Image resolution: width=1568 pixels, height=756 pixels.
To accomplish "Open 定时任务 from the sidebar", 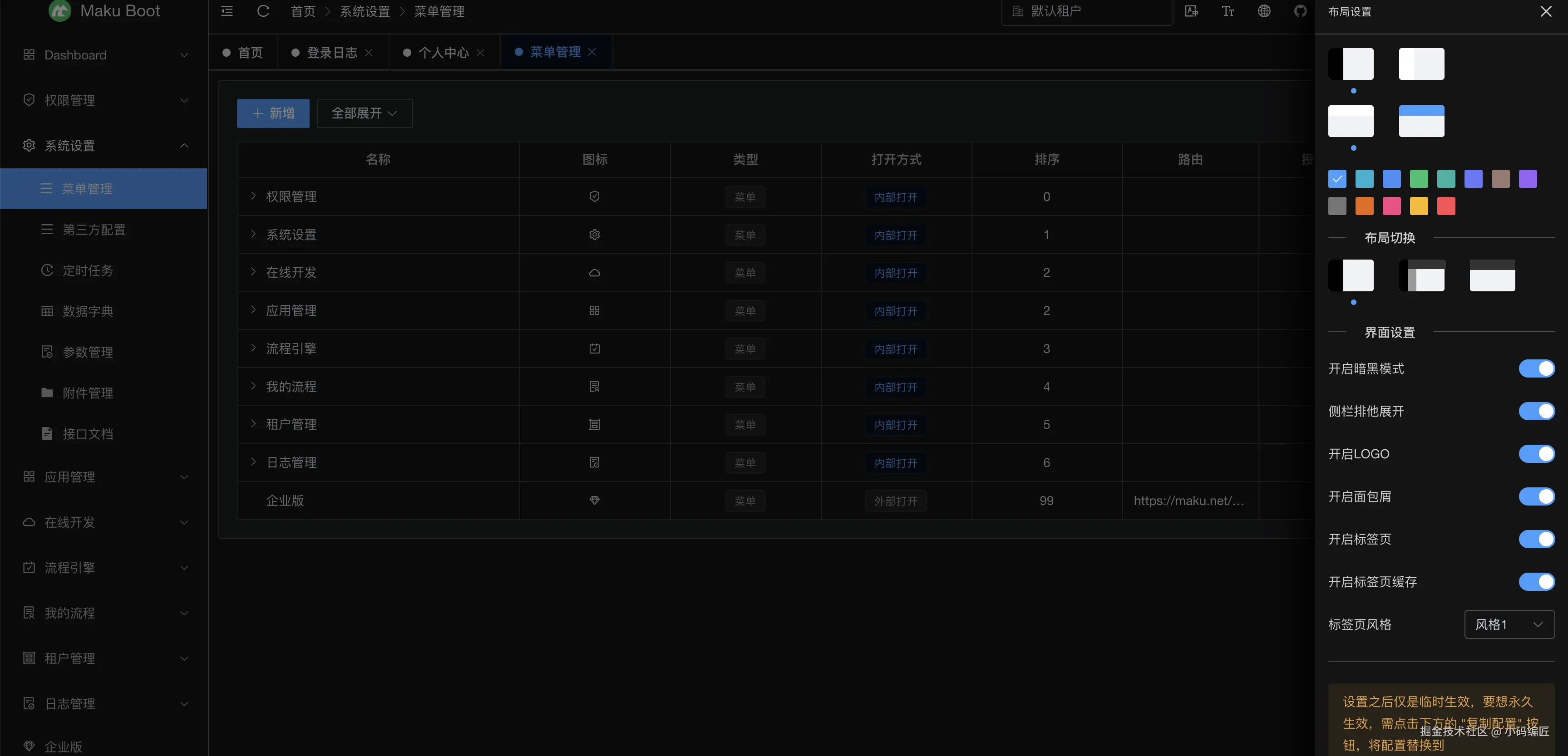I will pyautogui.click(x=87, y=270).
